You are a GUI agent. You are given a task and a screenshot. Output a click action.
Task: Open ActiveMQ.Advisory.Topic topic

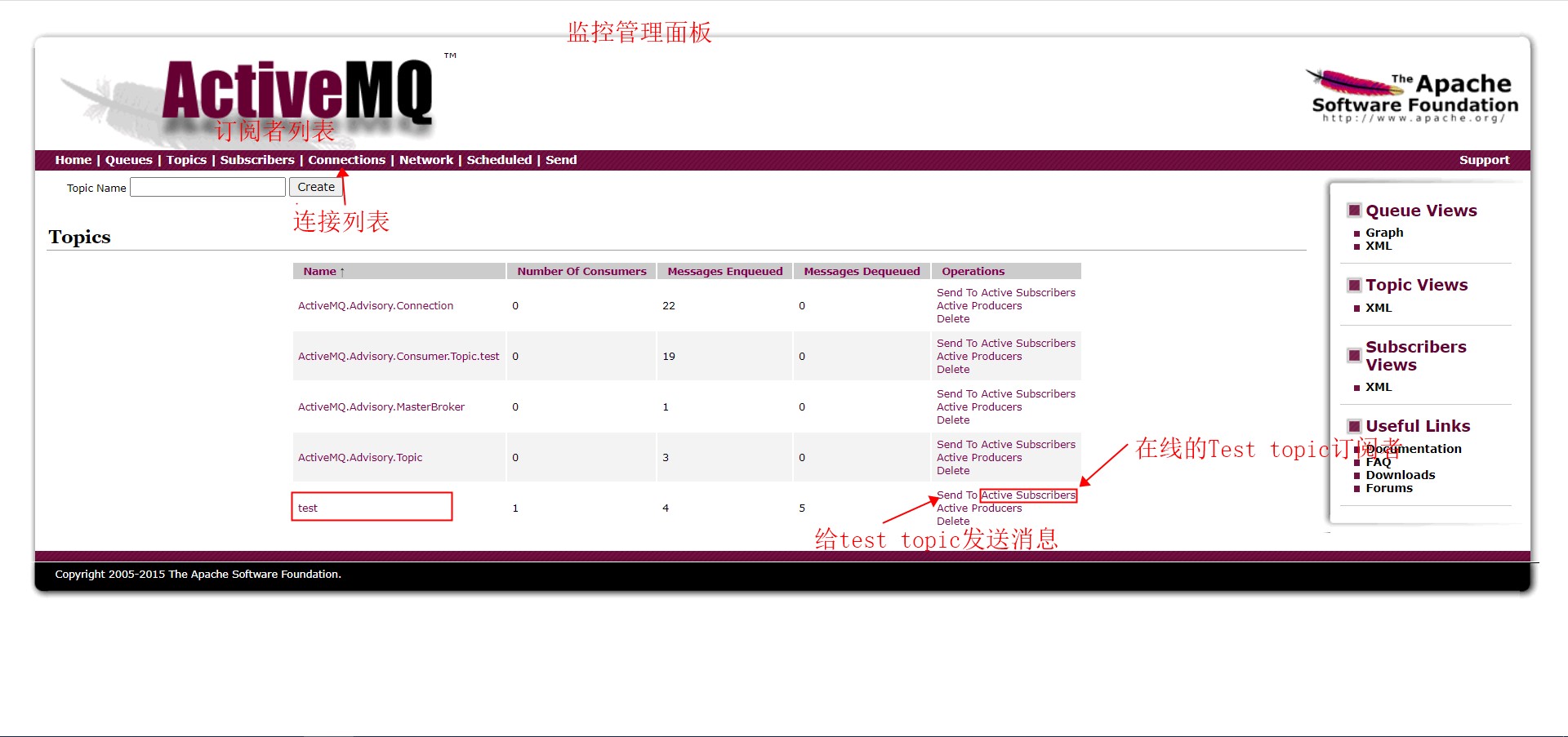click(360, 457)
